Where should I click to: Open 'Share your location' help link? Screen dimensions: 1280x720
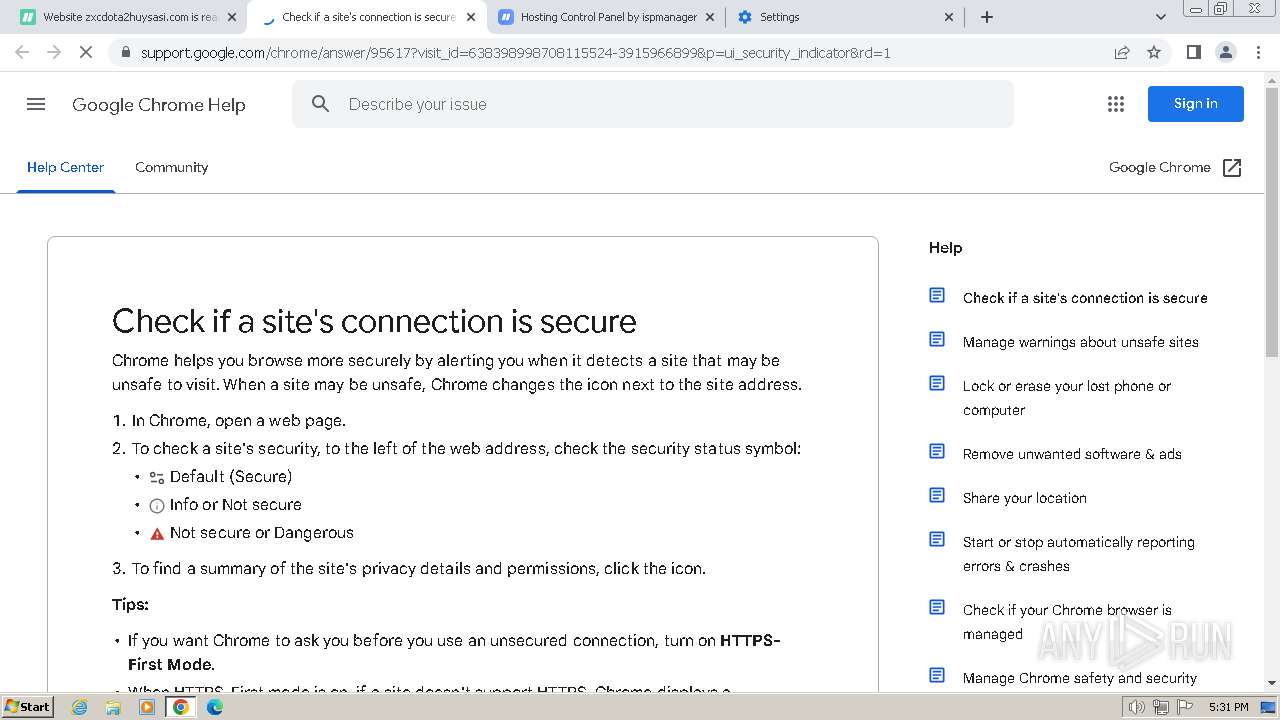point(1025,498)
